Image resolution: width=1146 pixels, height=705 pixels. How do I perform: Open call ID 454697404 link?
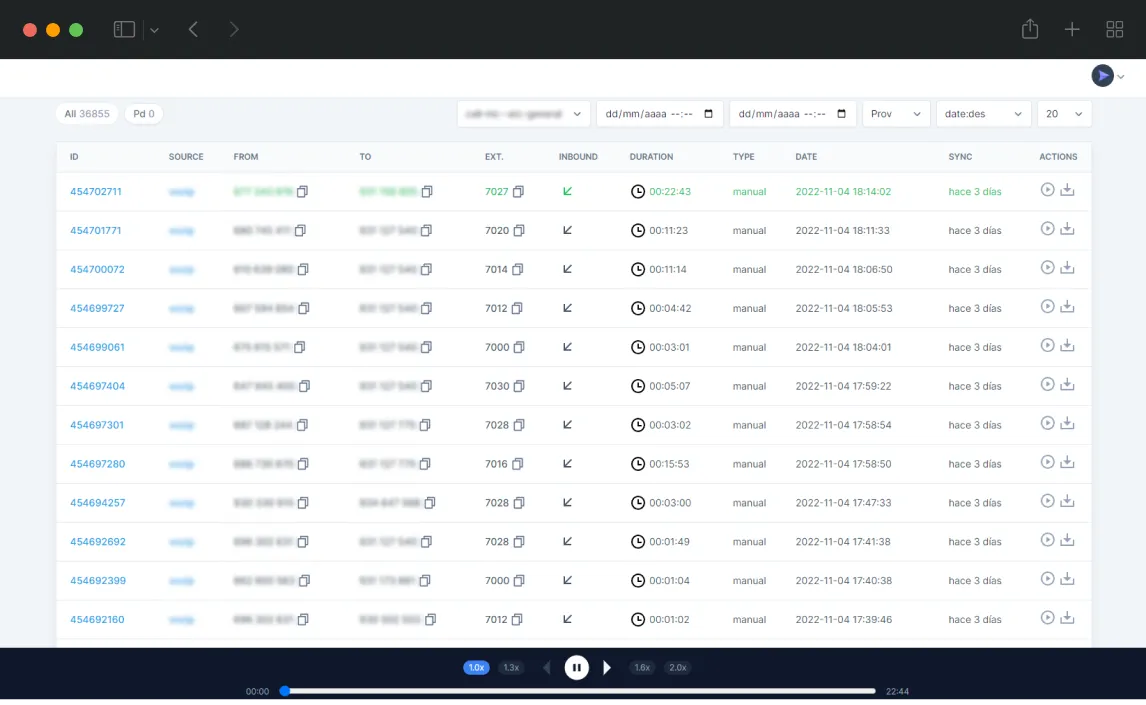[97, 386]
